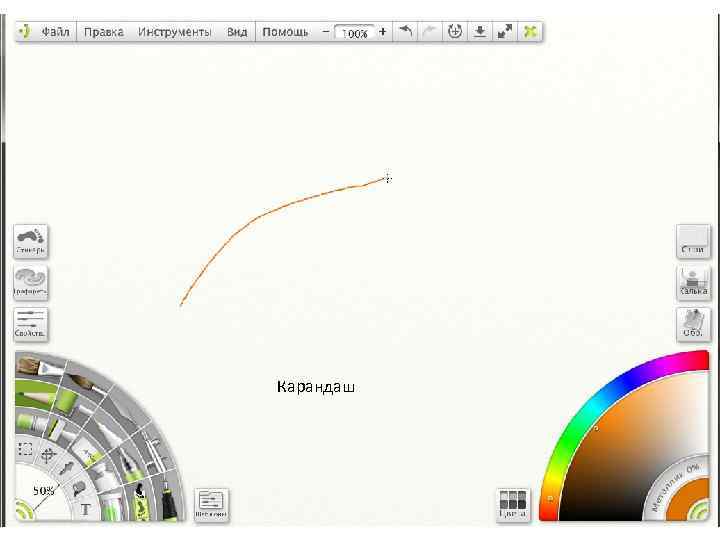Select the Watercolor brush tool
The width and height of the screenshot is (720, 540).
(x=87, y=382)
